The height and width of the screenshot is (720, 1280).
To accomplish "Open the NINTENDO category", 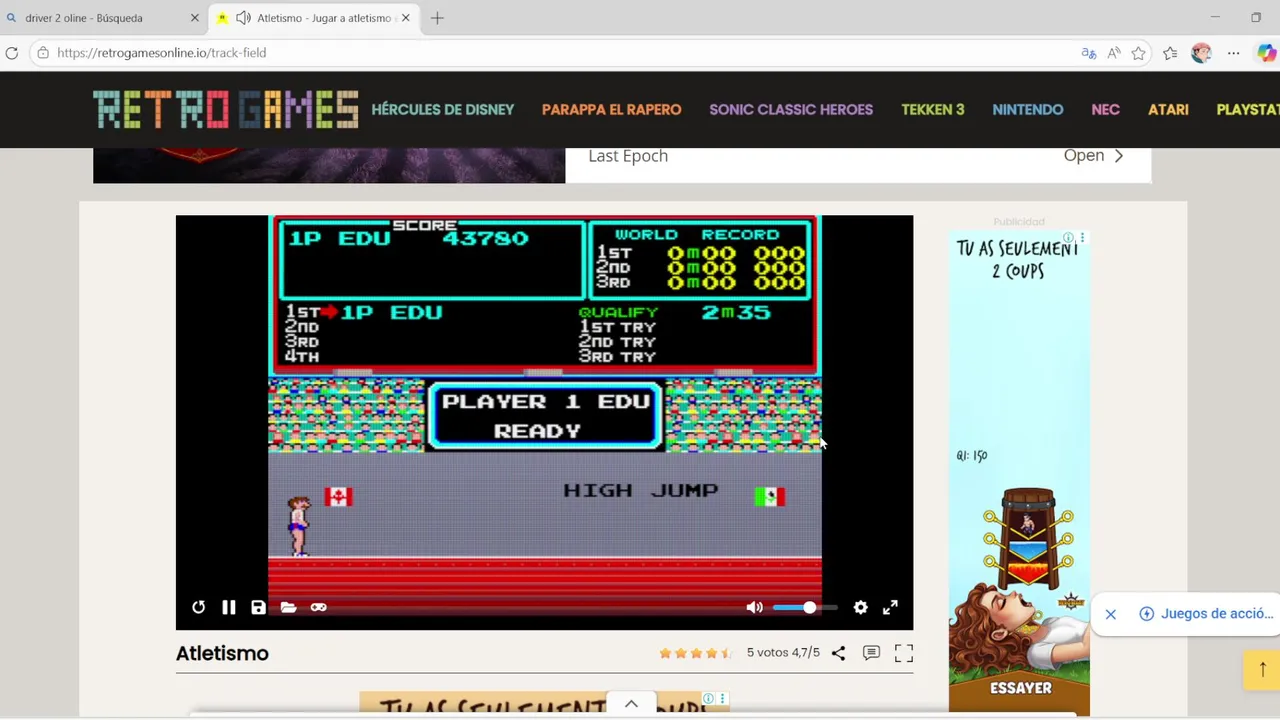I will tap(1027, 110).
